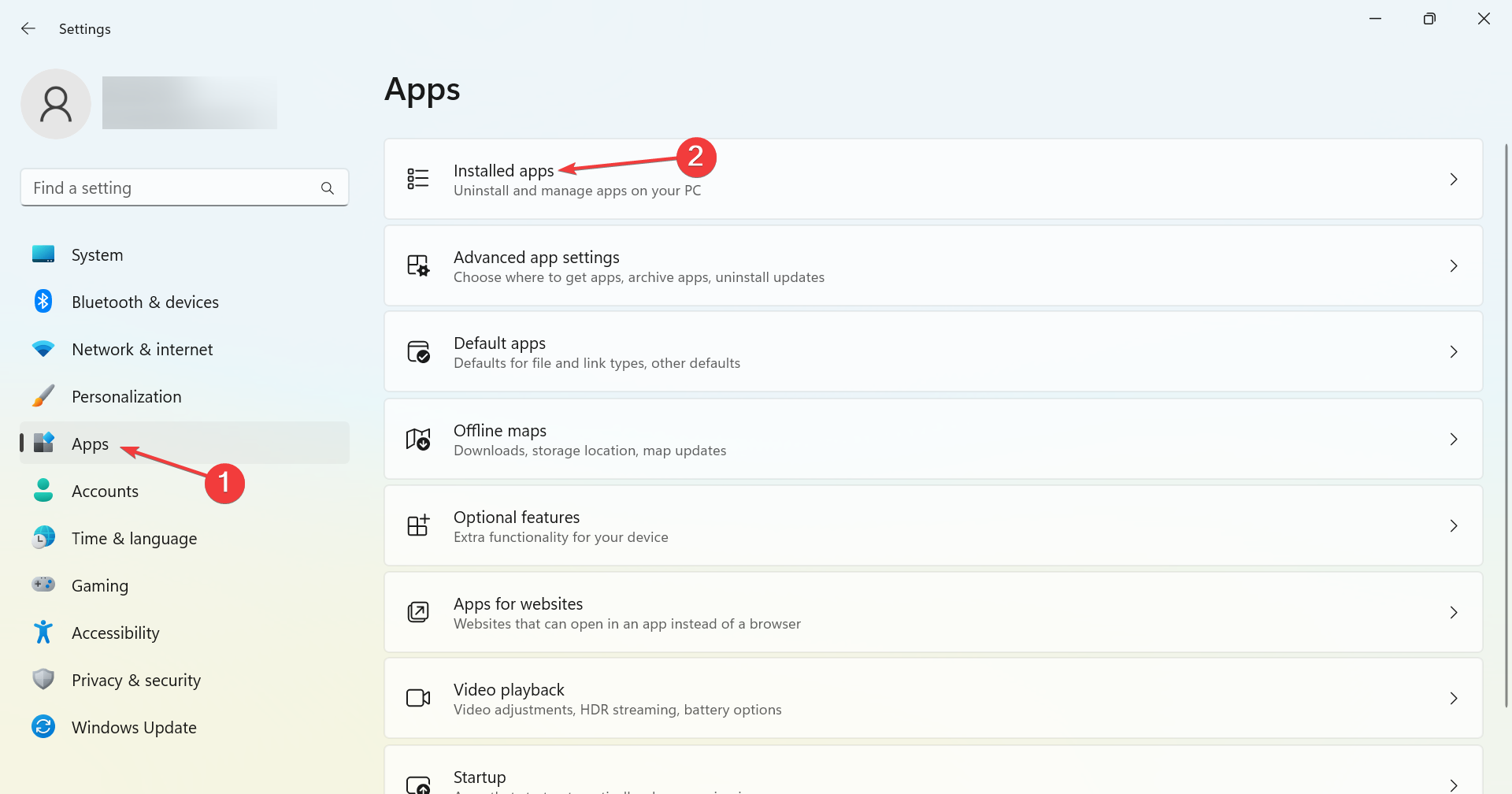The height and width of the screenshot is (794, 1512).
Task: Expand Default apps chevron arrow
Action: (x=1454, y=352)
